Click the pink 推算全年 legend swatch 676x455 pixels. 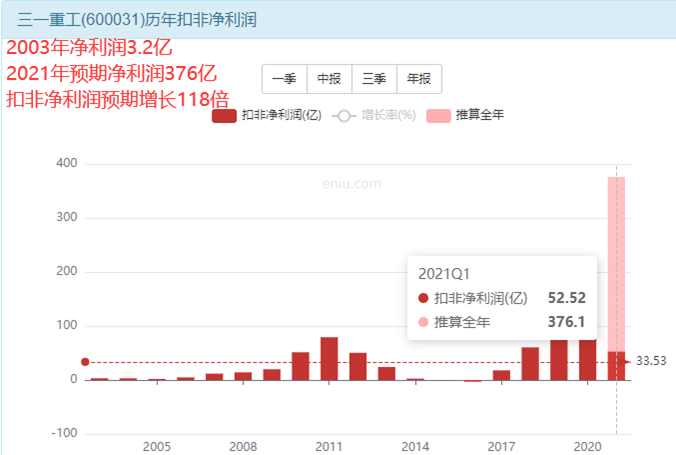[438, 116]
